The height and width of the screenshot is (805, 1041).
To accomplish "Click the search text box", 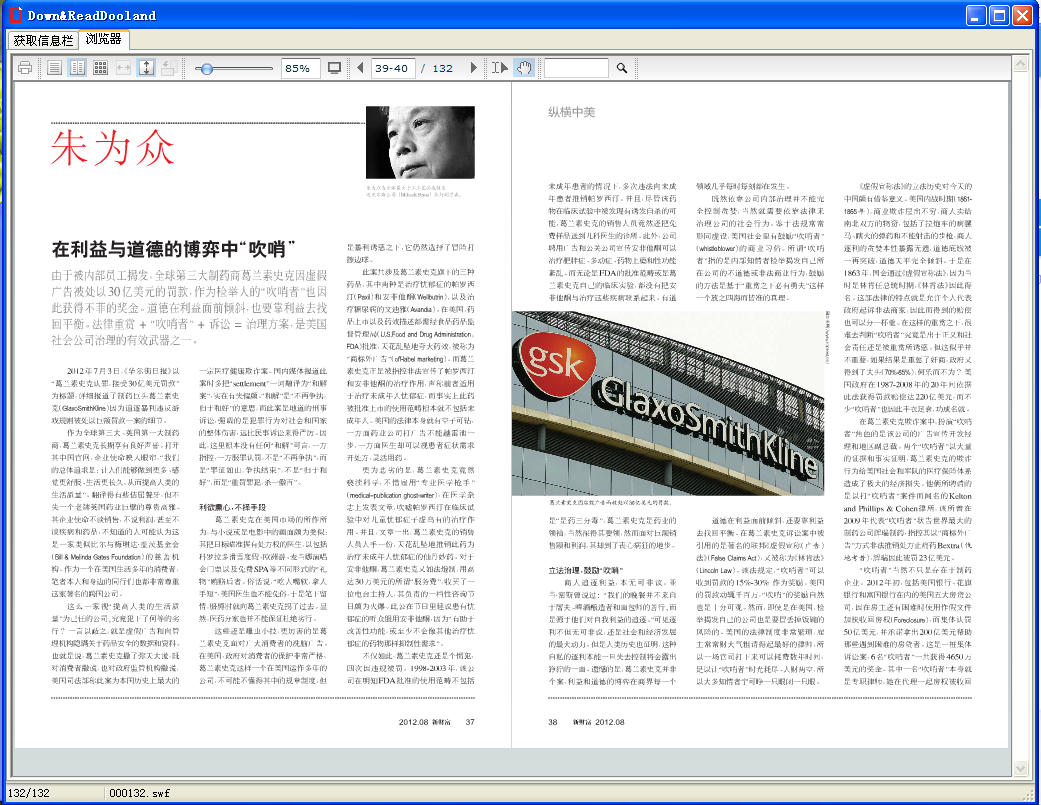I will pyautogui.click(x=576, y=68).
